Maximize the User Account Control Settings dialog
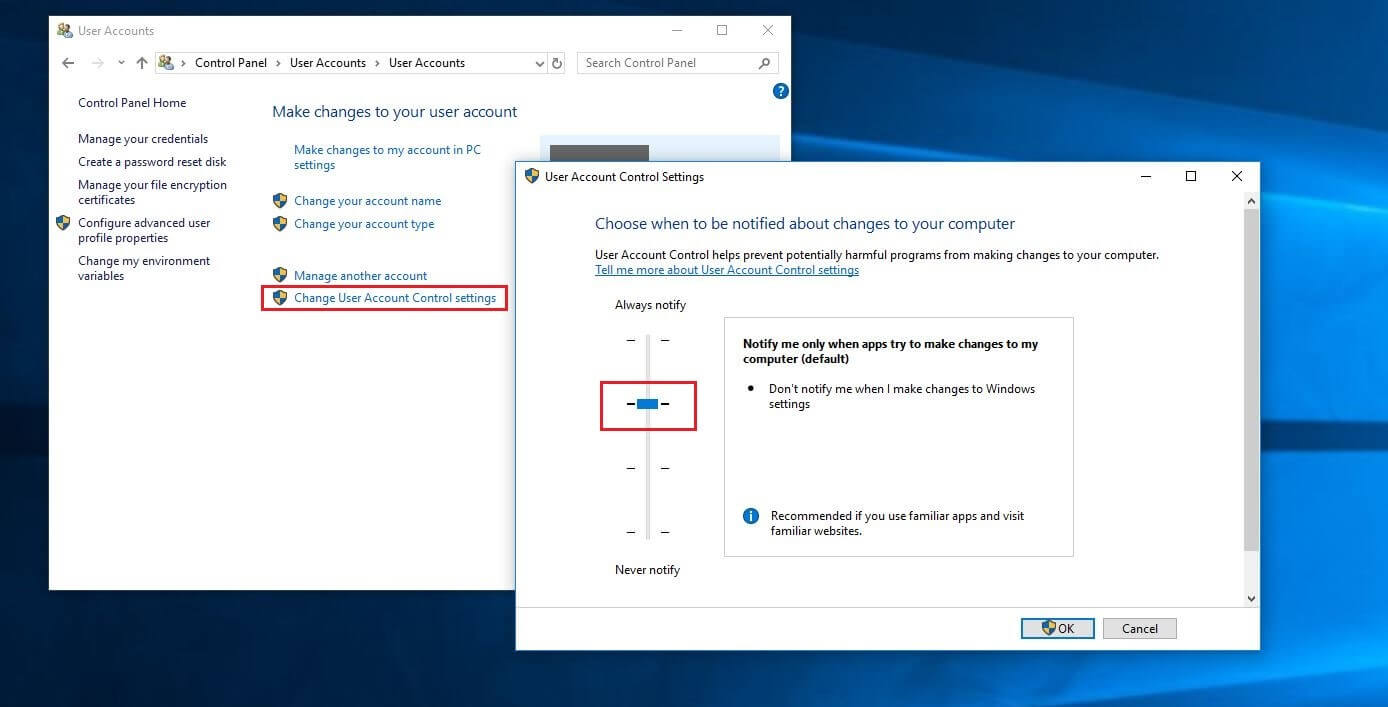The width and height of the screenshot is (1388, 707). pyautogui.click(x=1191, y=176)
